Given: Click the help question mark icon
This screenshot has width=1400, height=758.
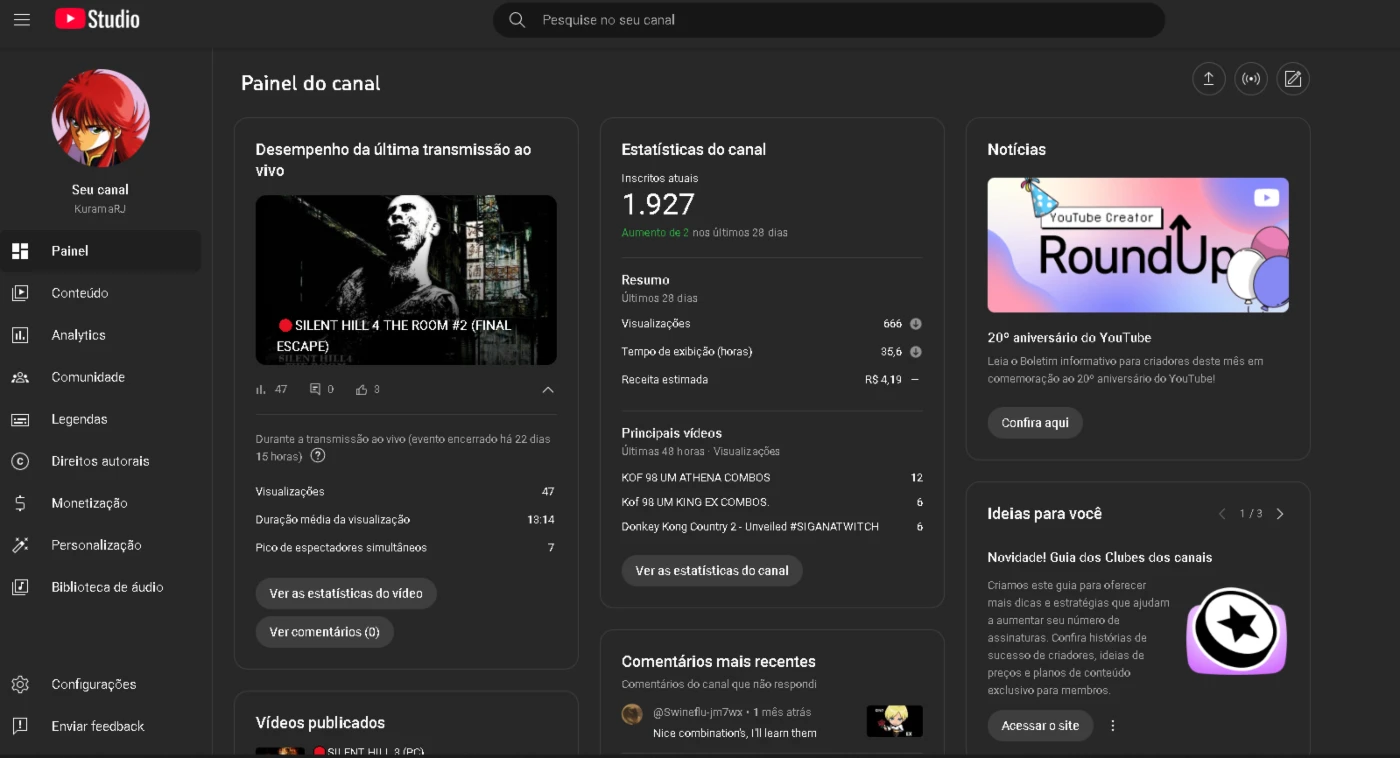Looking at the screenshot, I should pyautogui.click(x=318, y=456).
